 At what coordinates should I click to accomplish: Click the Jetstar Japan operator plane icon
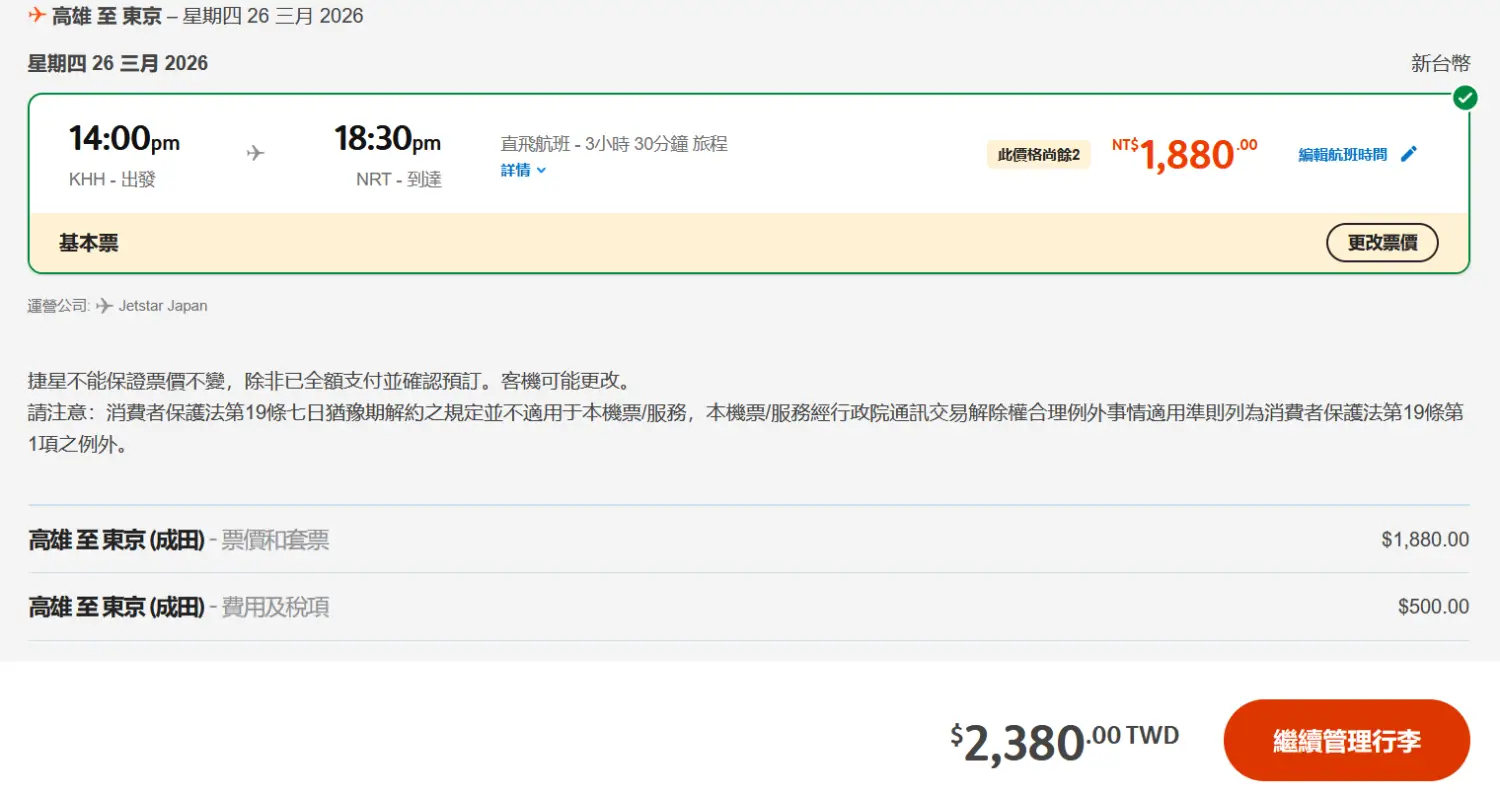(104, 306)
